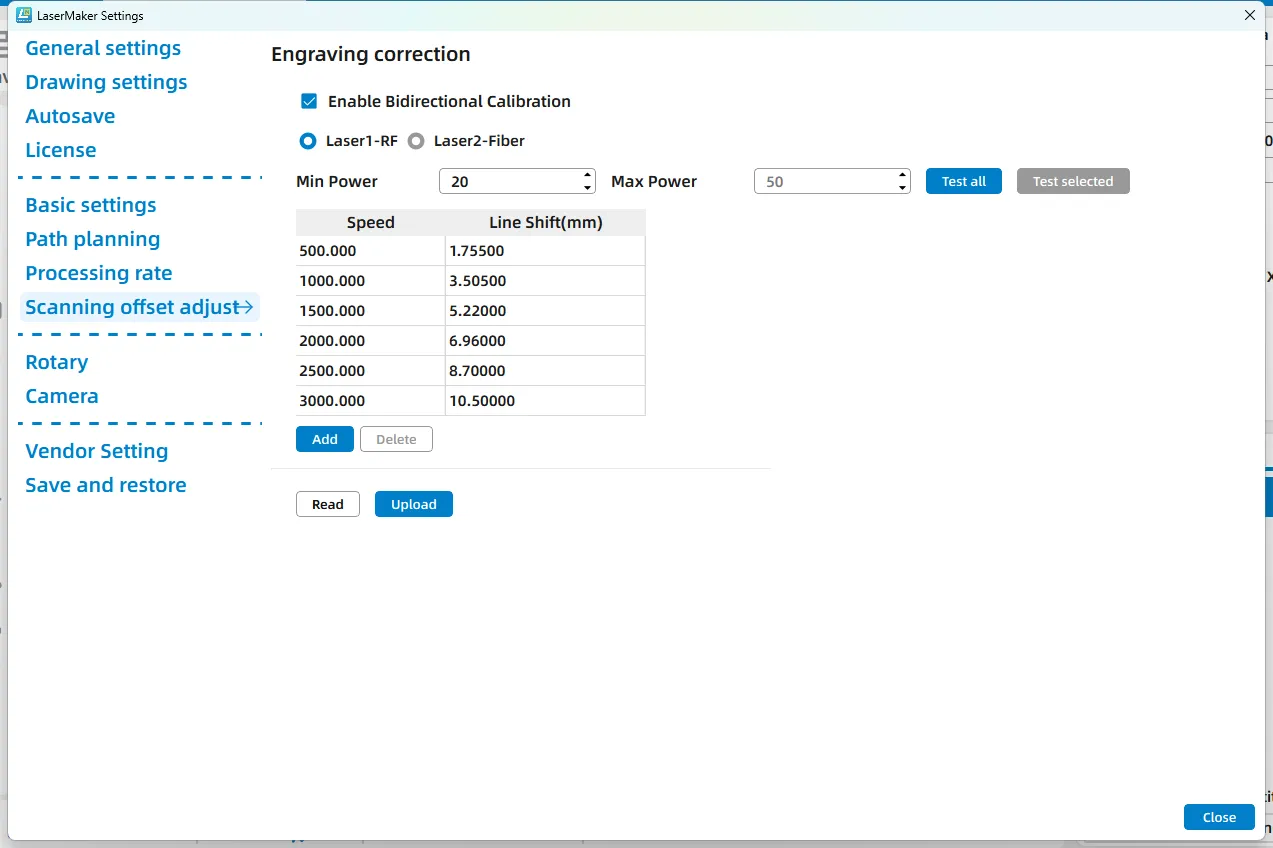Increase Min Power with up arrow
This screenshot has height=848, width=1273.
coord(587,176)
